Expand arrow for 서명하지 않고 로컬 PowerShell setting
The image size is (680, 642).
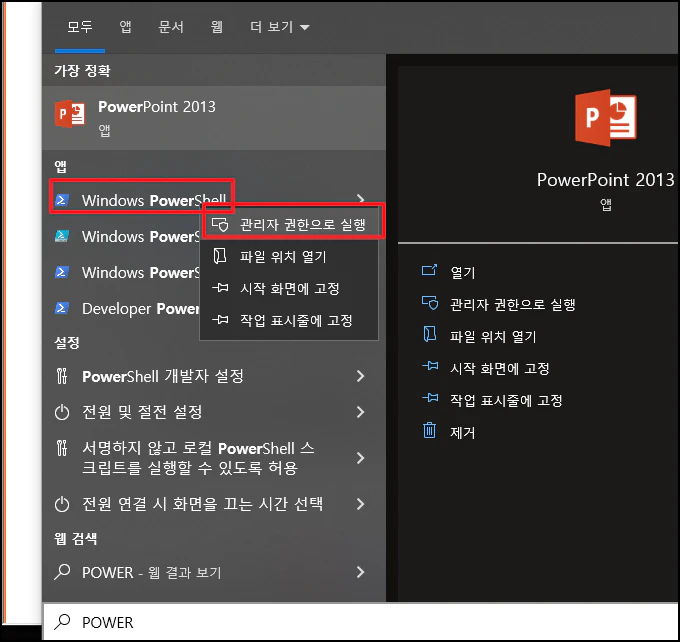[x=360, y=458]
